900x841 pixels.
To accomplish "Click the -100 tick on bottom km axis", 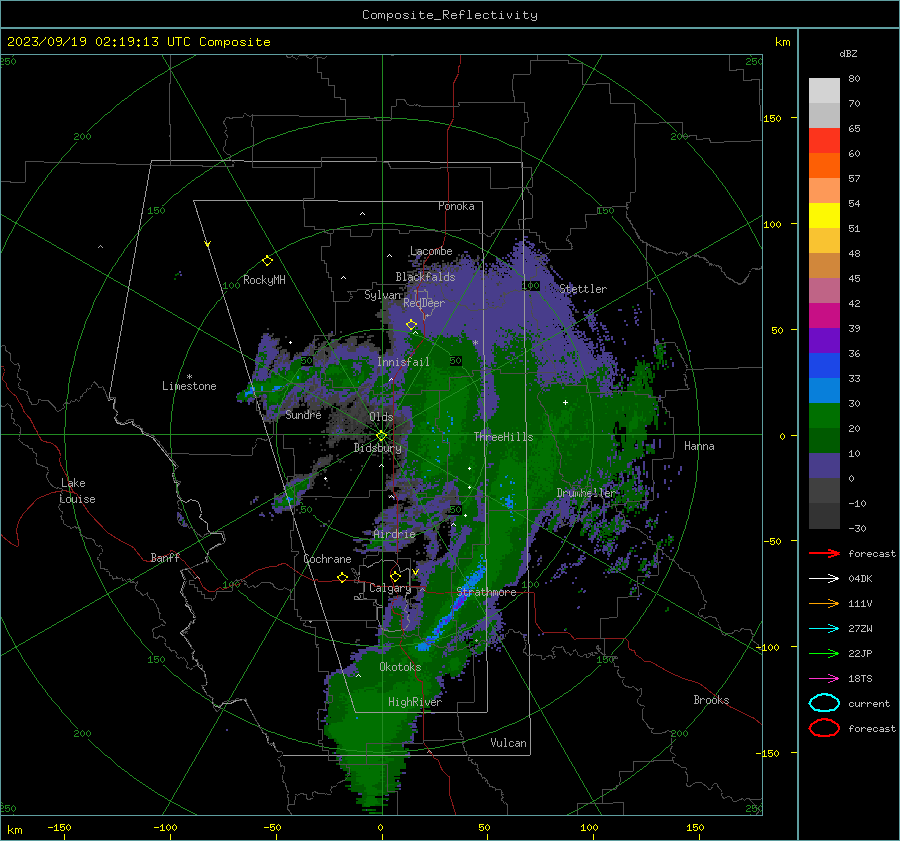I will [165, 827].
